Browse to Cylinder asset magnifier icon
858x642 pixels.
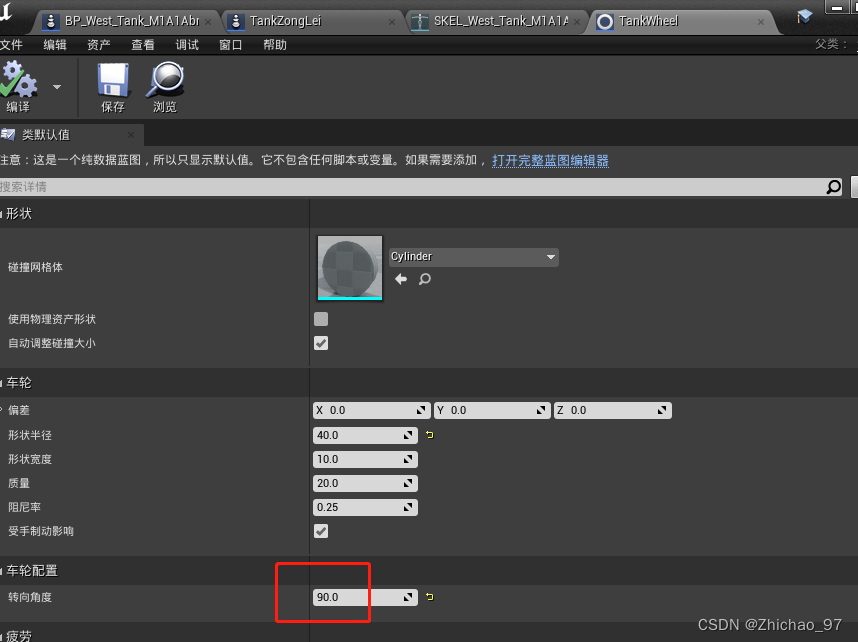pyautogui.click(x=425, y=279)
